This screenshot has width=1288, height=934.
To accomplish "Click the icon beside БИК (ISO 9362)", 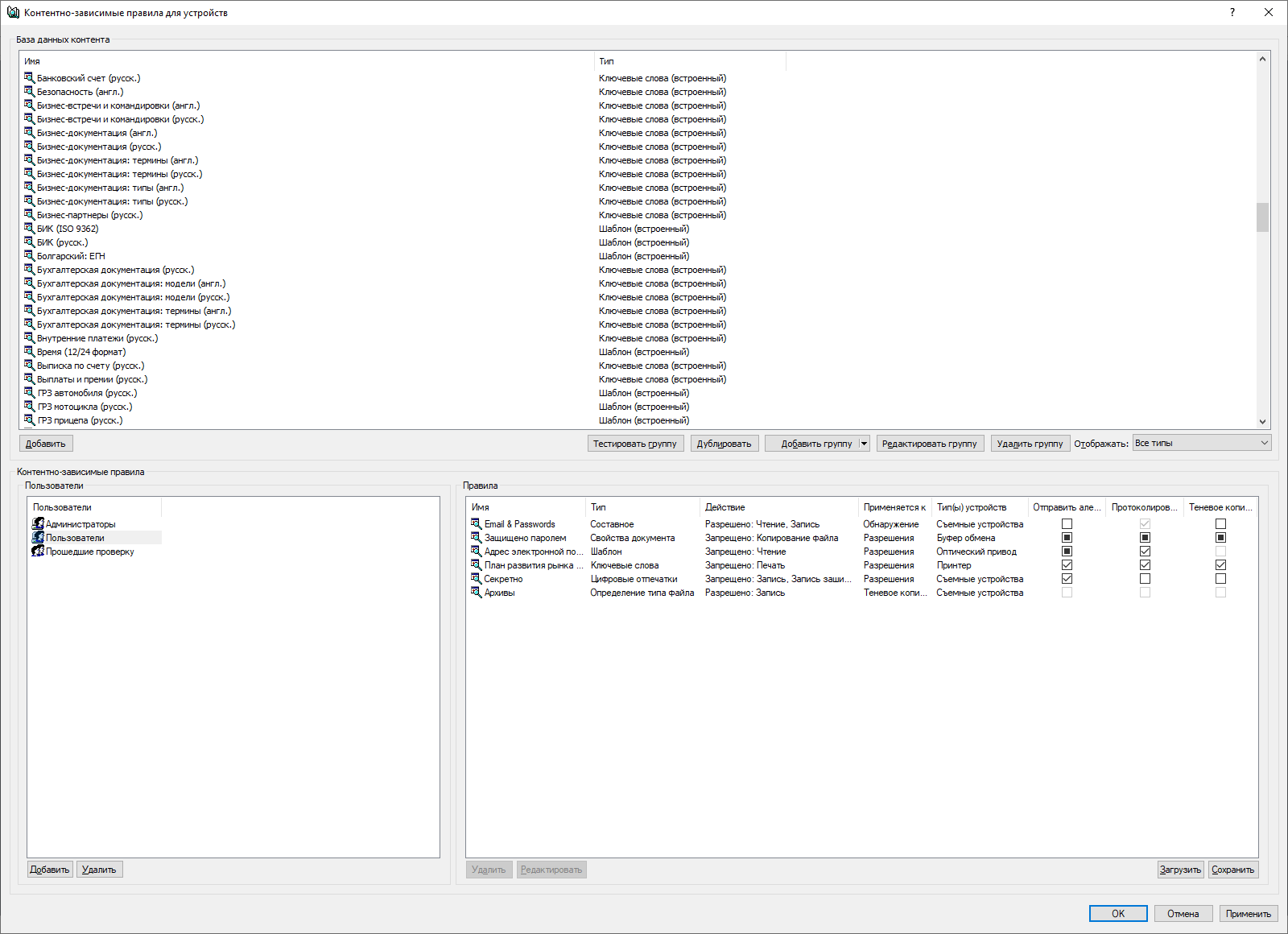I will click(x=30, y=229).
